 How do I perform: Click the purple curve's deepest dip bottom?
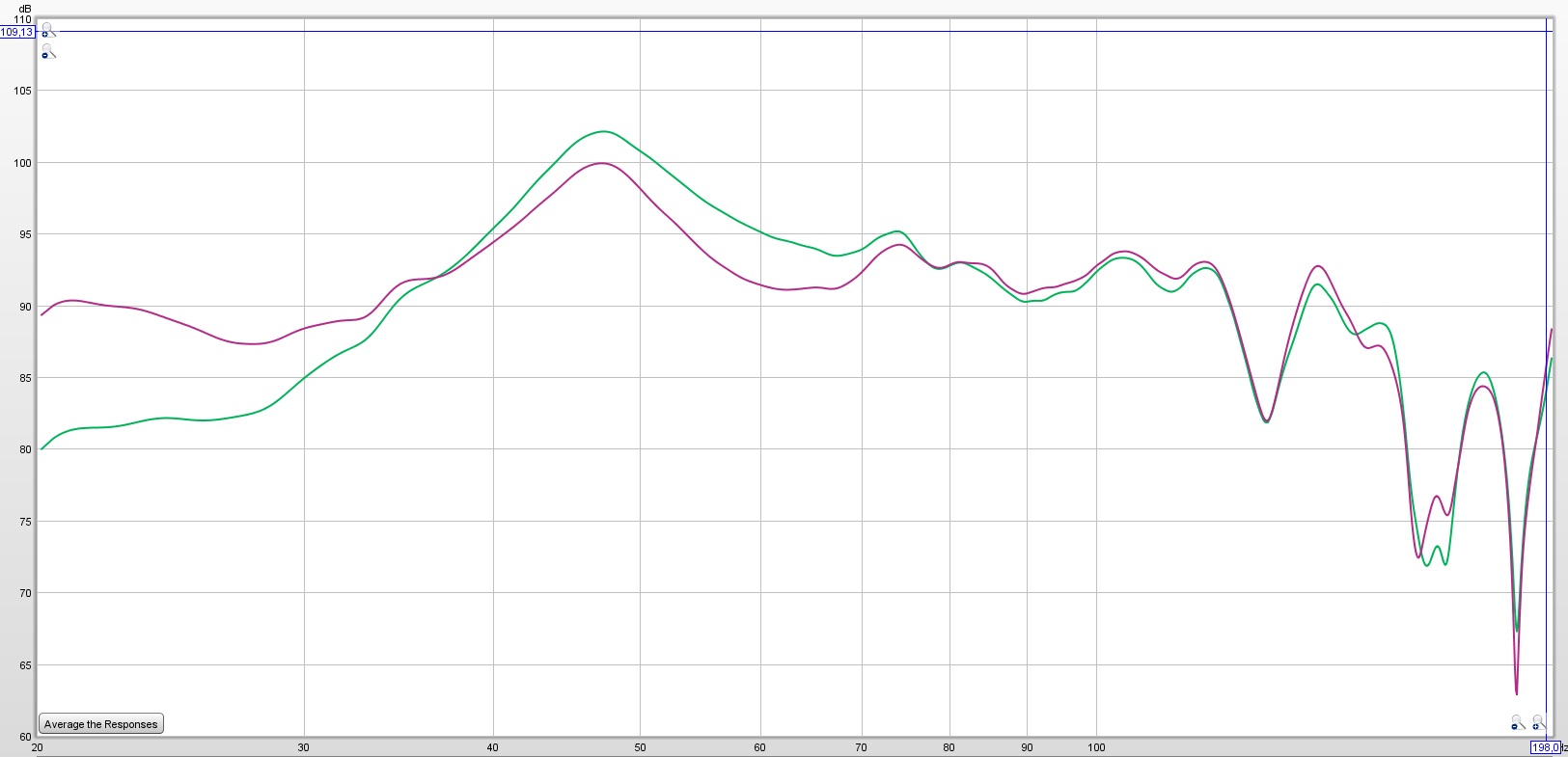[x=1516, y=692]
